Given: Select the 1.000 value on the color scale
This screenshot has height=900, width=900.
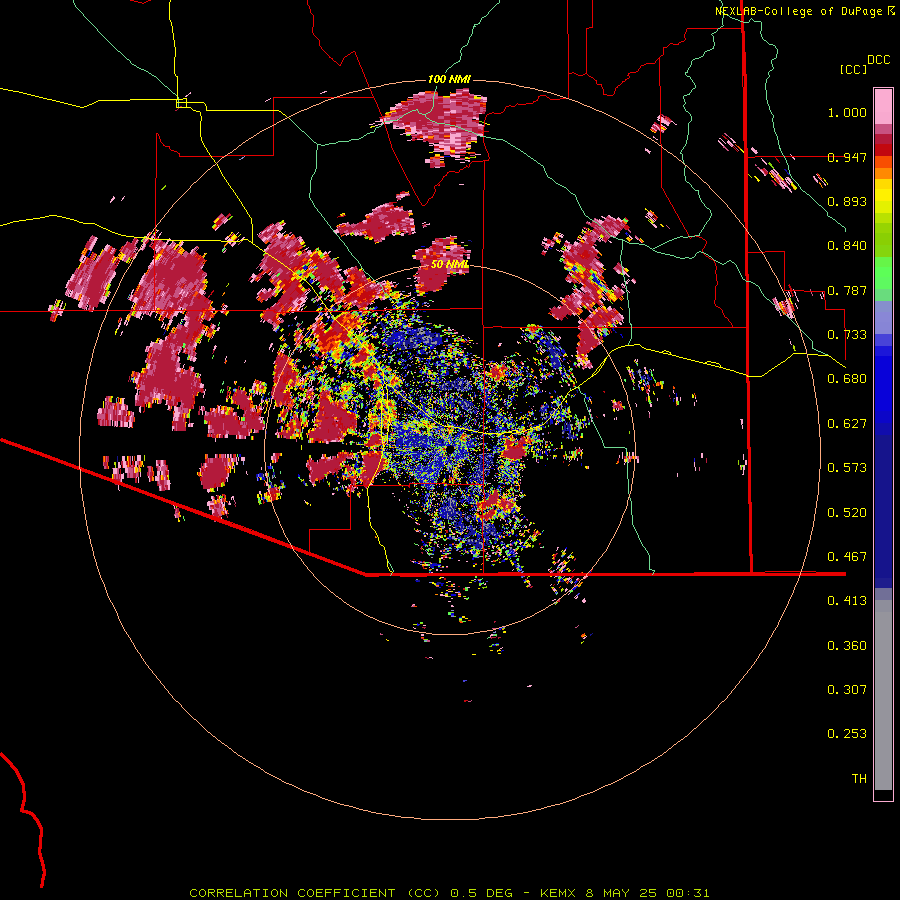Looking at the screenshot, I should [847, 112].
